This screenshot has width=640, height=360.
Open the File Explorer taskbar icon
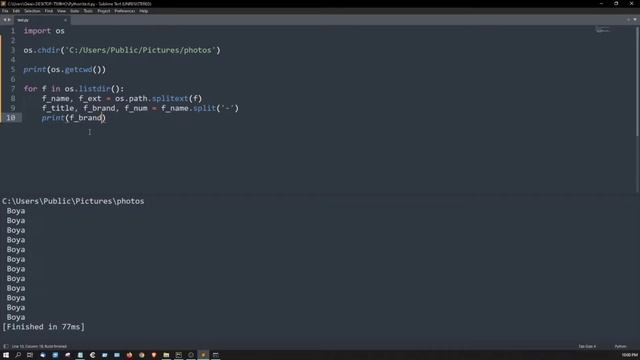(x=166, y=355)
